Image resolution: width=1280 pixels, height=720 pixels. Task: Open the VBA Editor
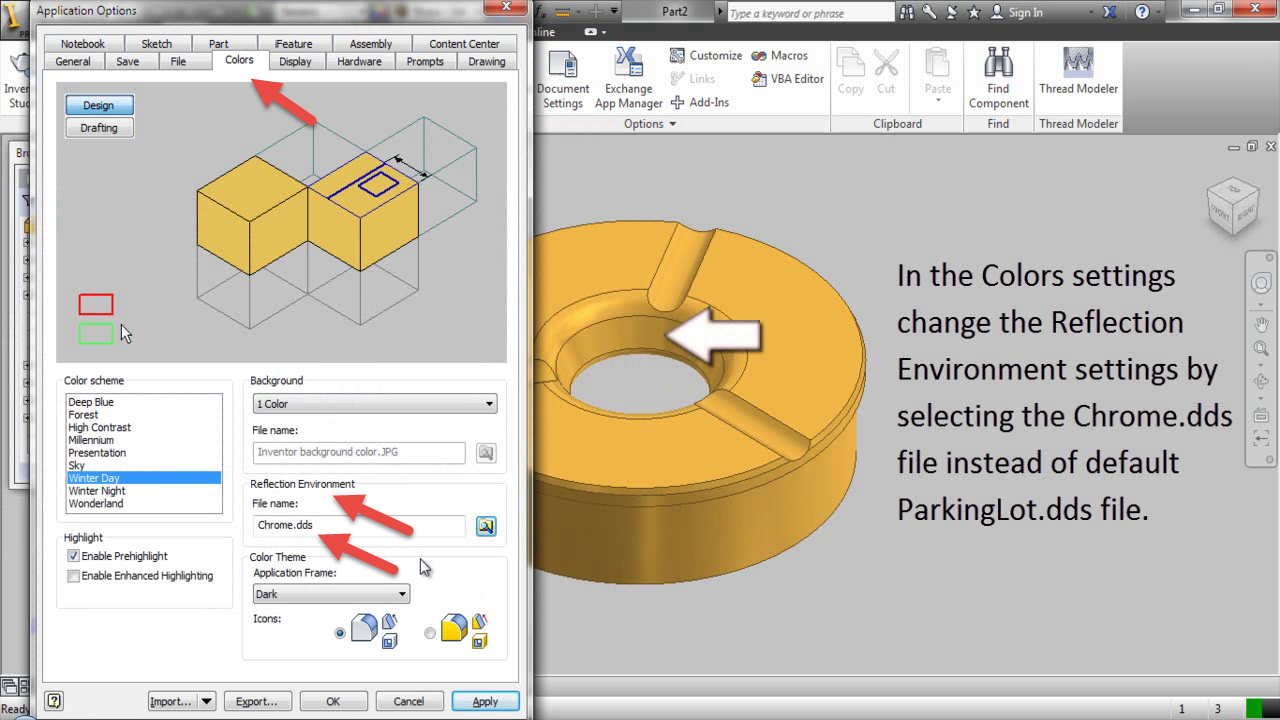click(786, 78)
